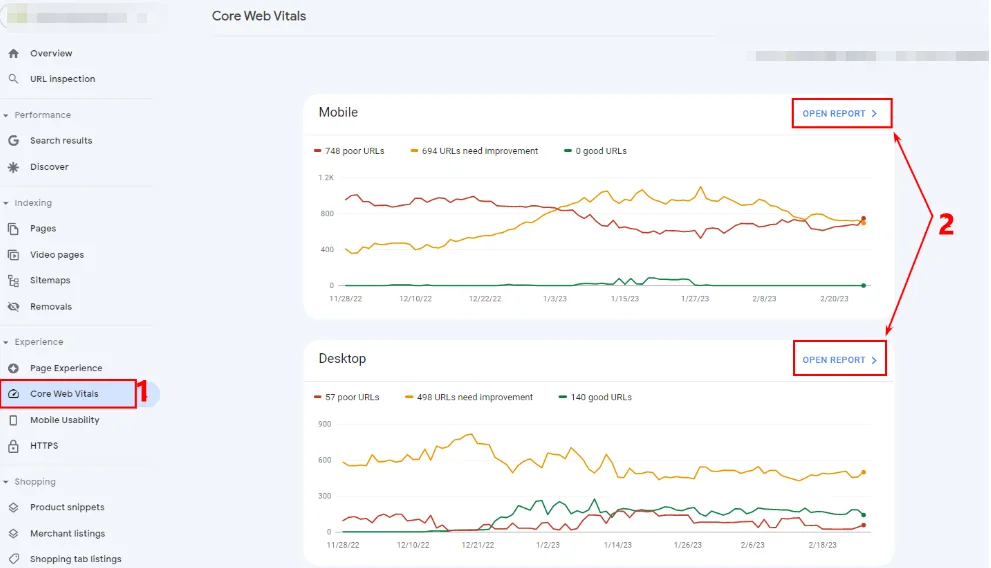Go to URL inspection
991x568 pixels.
(63, 79)
